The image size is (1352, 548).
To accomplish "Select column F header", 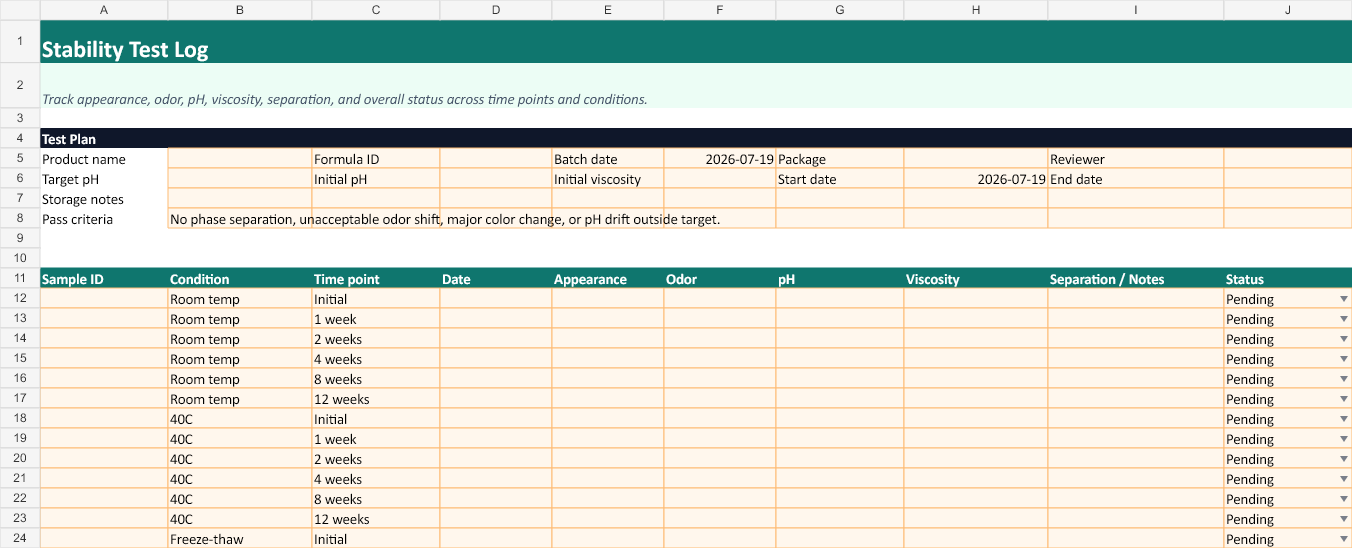I will (720, 10).
